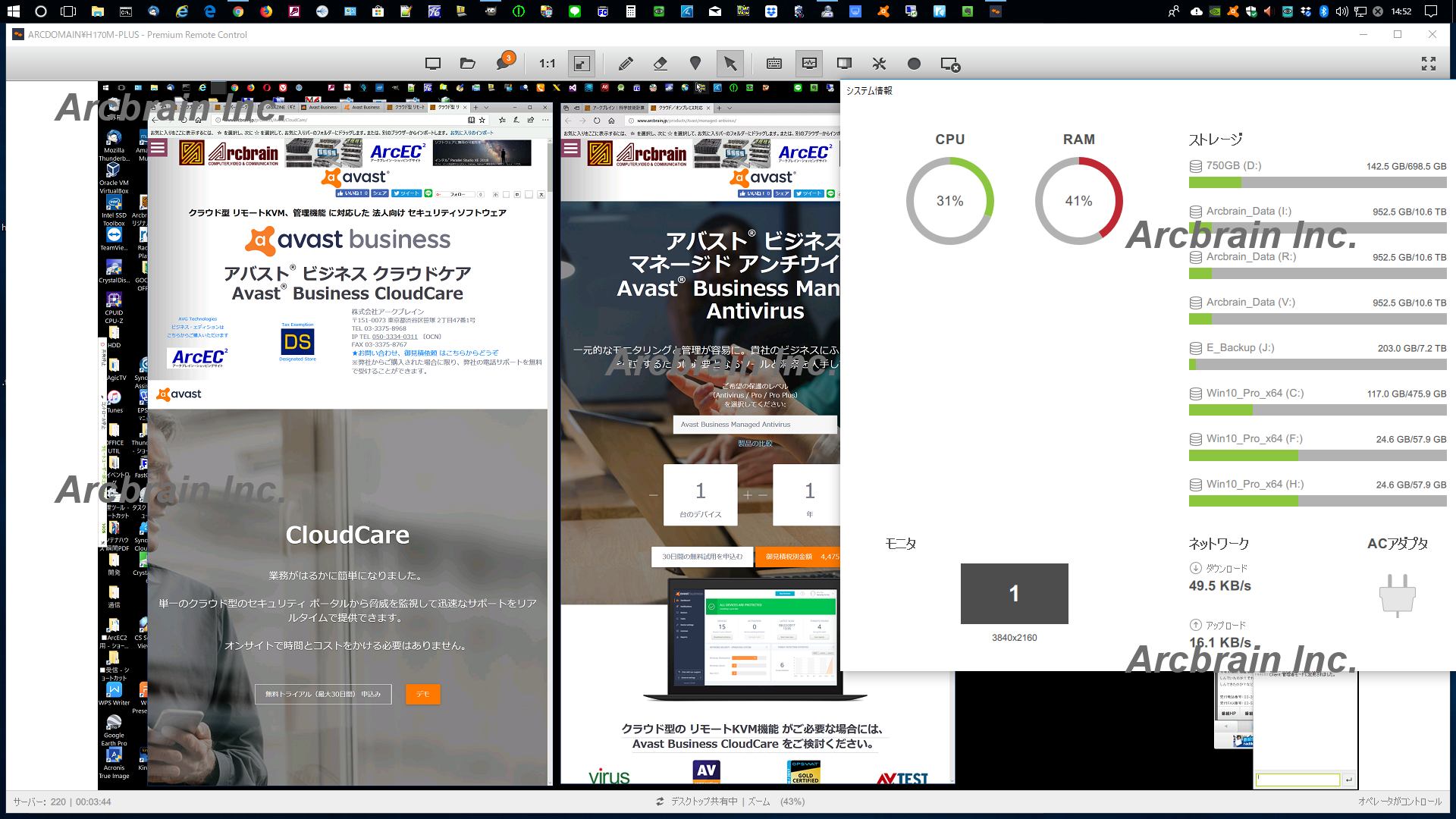Click the ズーム (43%) status bar entry
Image resolution: width=1456 pixels, height=819 pixels.
(x=776, y=802)
